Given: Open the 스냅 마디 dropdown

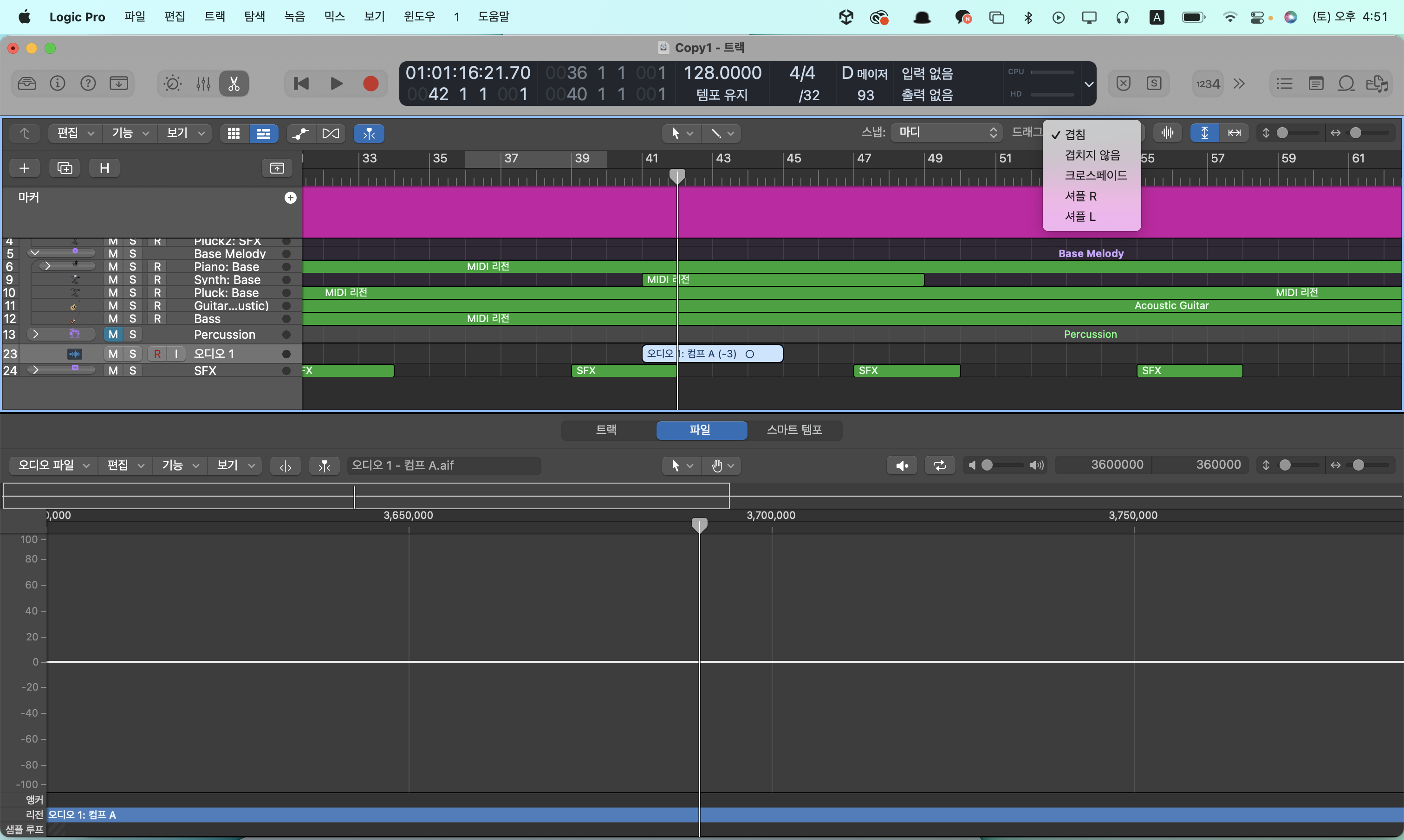Looking at the screenshot, I should coord(947,132).
